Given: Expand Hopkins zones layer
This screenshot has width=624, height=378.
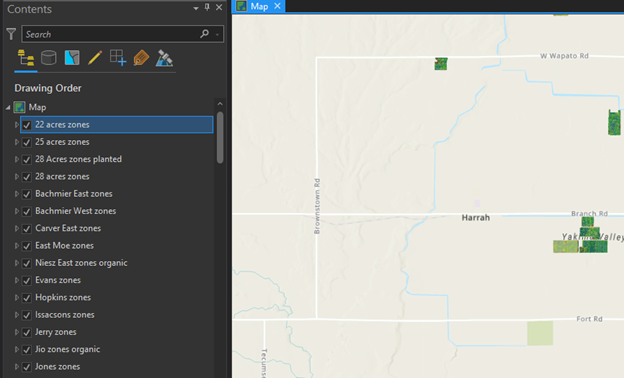Looking at the screenshot, I should [16, 297].
